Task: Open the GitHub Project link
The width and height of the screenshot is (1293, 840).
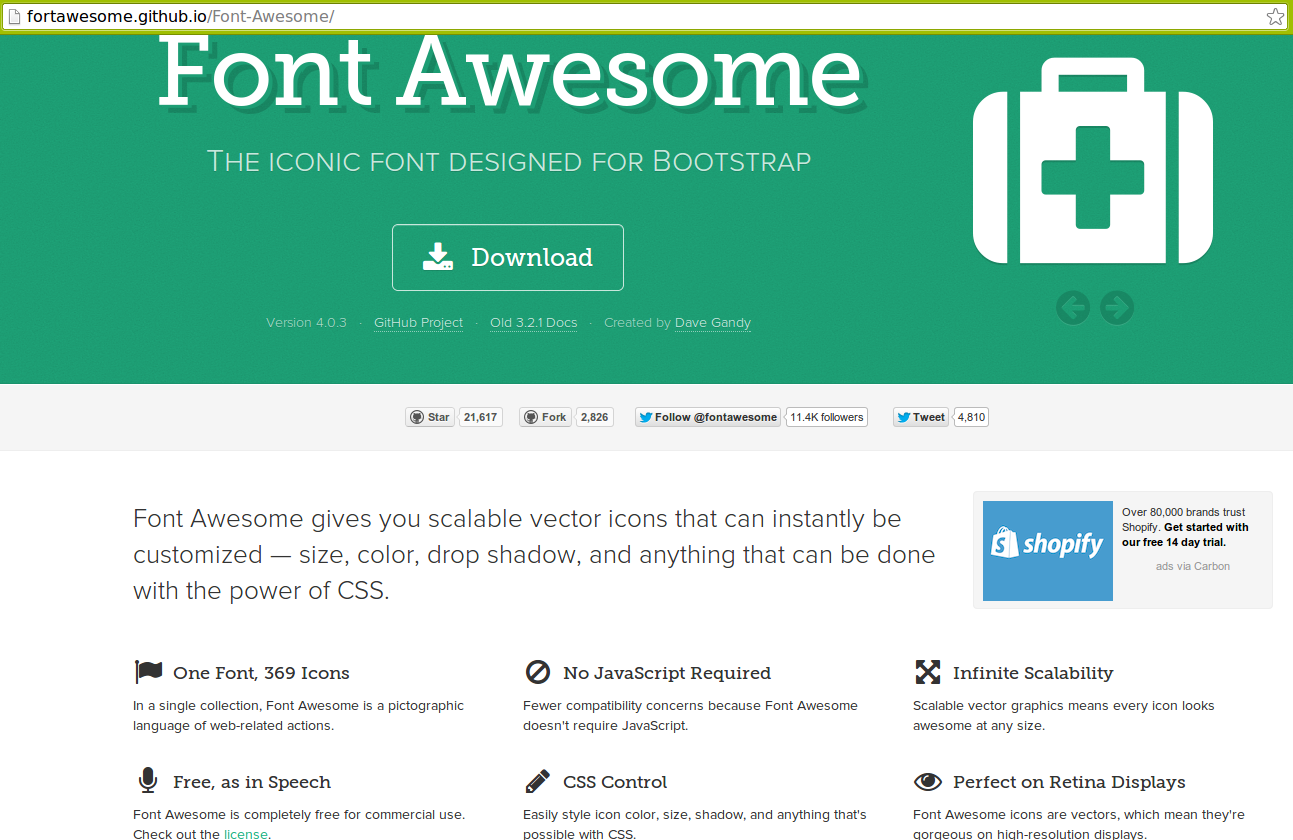Action: click(418, 322)
